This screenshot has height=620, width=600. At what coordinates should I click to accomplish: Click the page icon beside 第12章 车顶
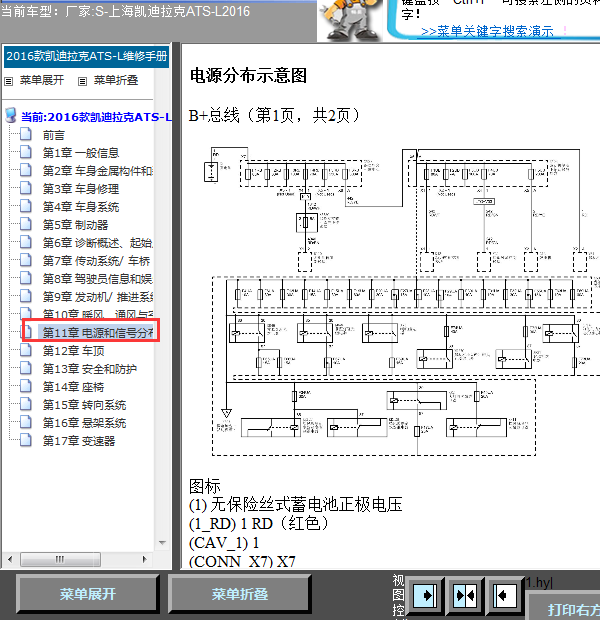point(26,350)
